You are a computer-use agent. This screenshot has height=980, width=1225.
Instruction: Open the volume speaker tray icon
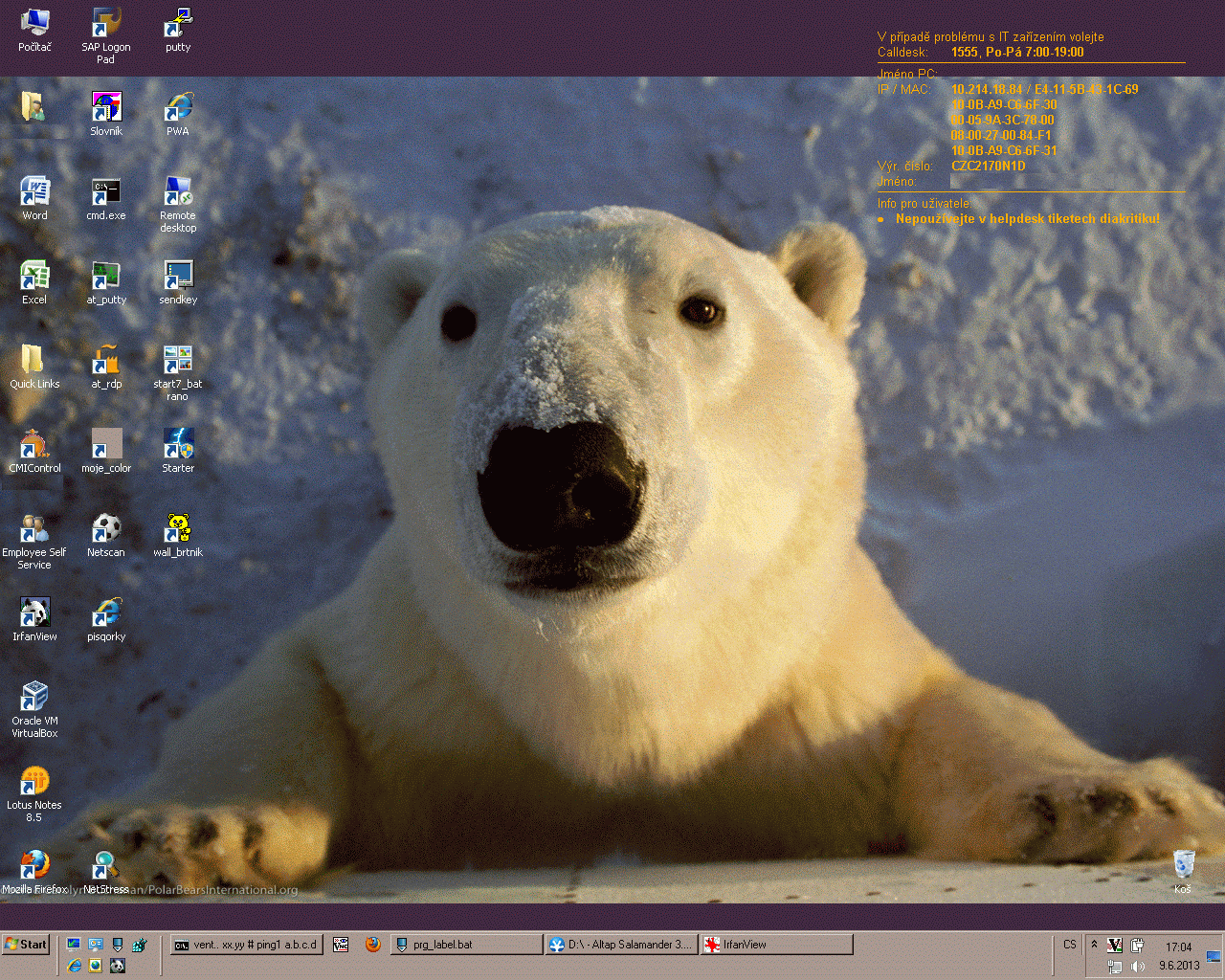[x=1137, y=967]
